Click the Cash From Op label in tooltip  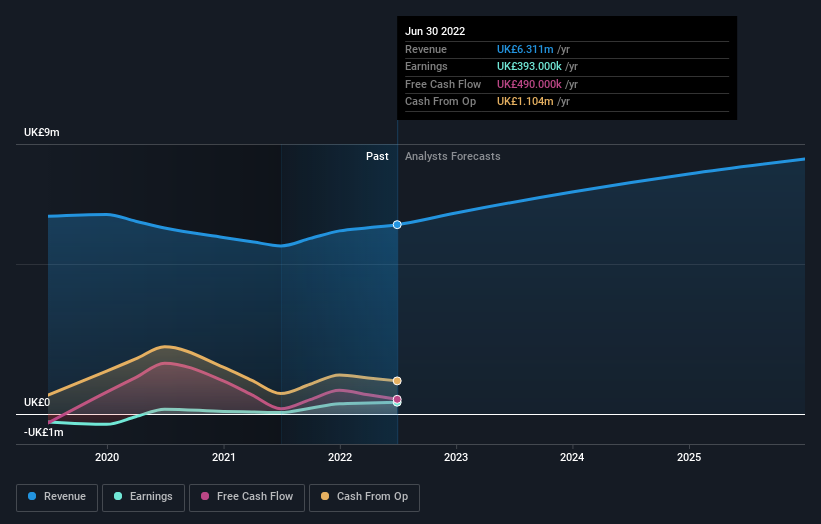[440, 102]
